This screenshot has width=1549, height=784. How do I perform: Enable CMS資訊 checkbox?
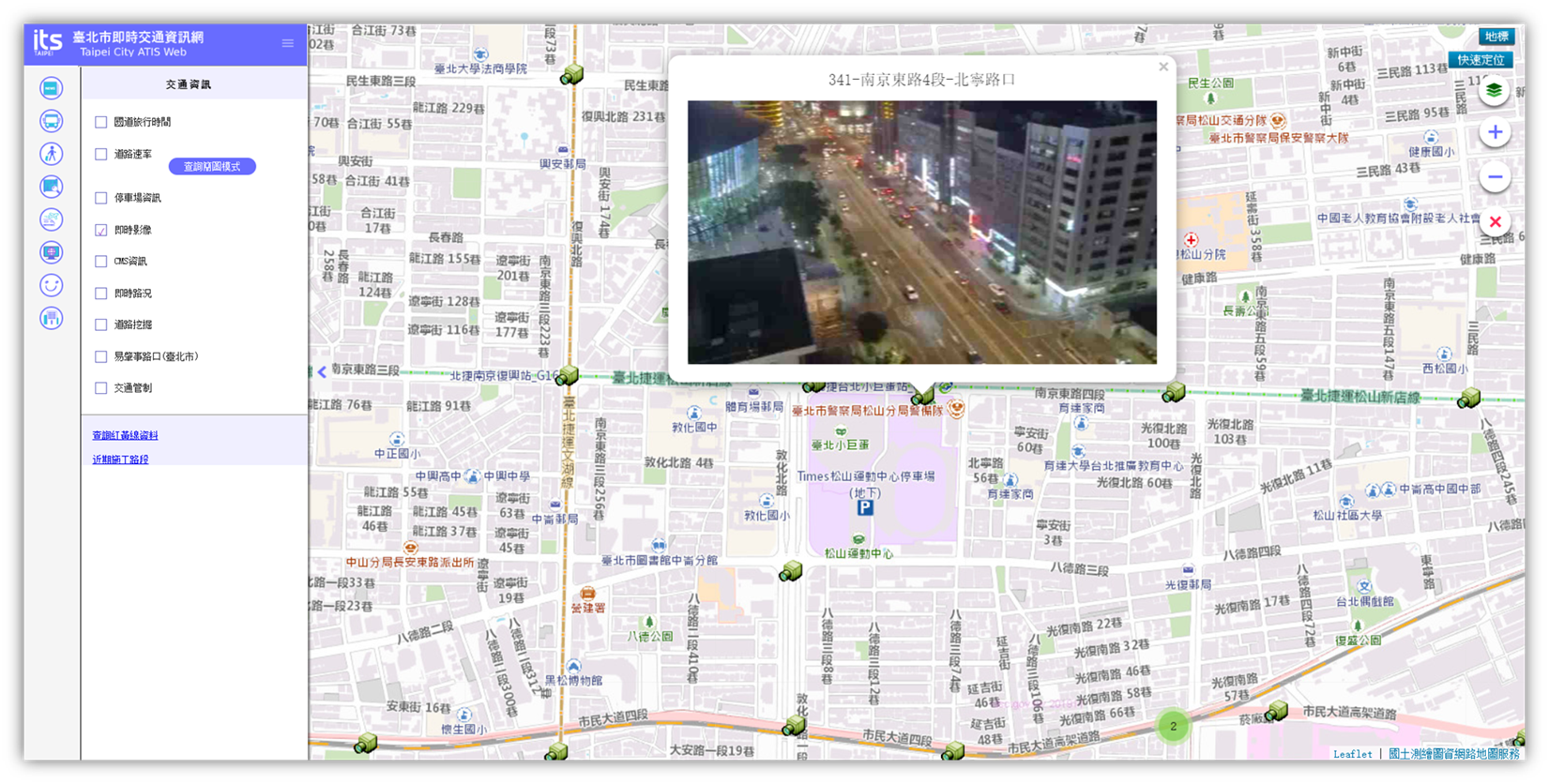tap(101, 262)
